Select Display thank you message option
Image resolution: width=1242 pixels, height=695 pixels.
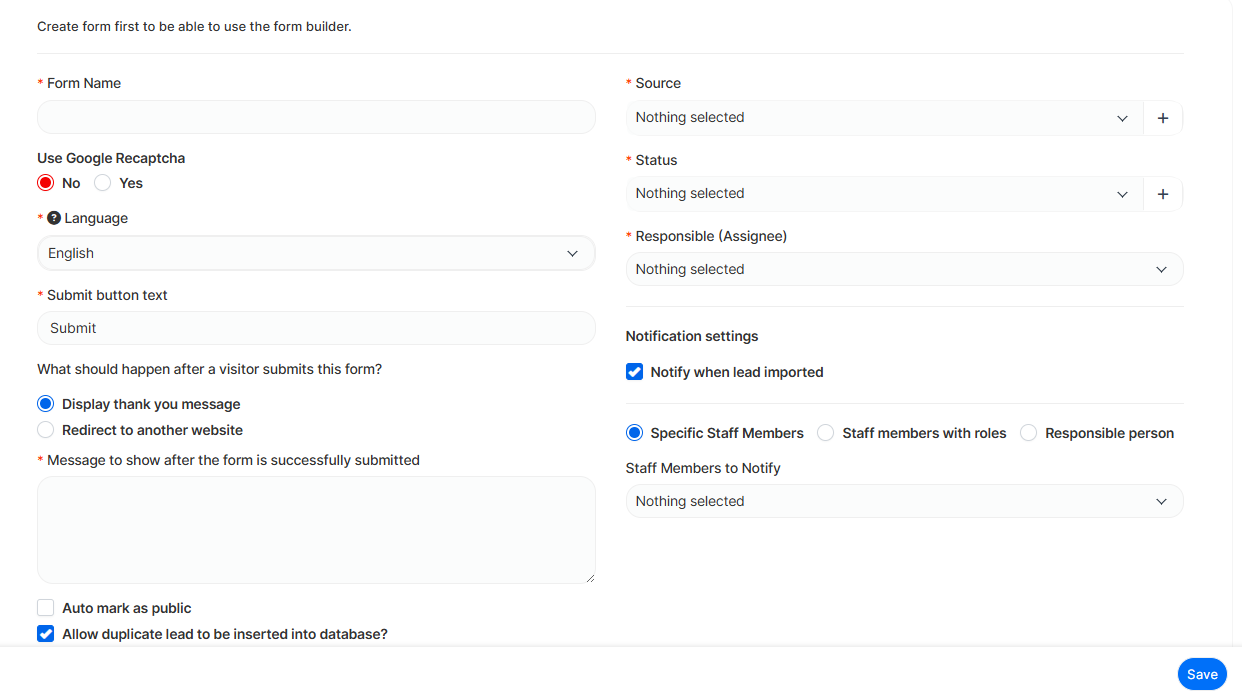[x=46, y=404]
